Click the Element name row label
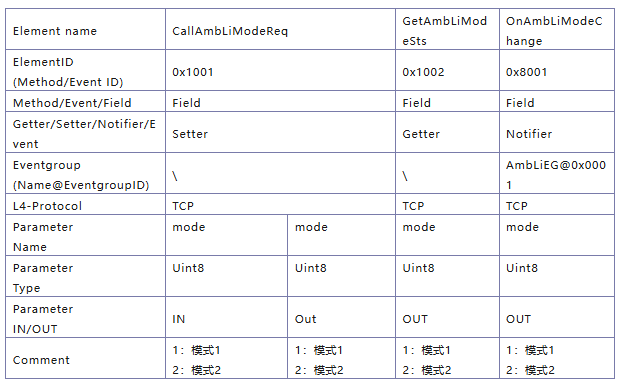 click(x=55, y=31)
